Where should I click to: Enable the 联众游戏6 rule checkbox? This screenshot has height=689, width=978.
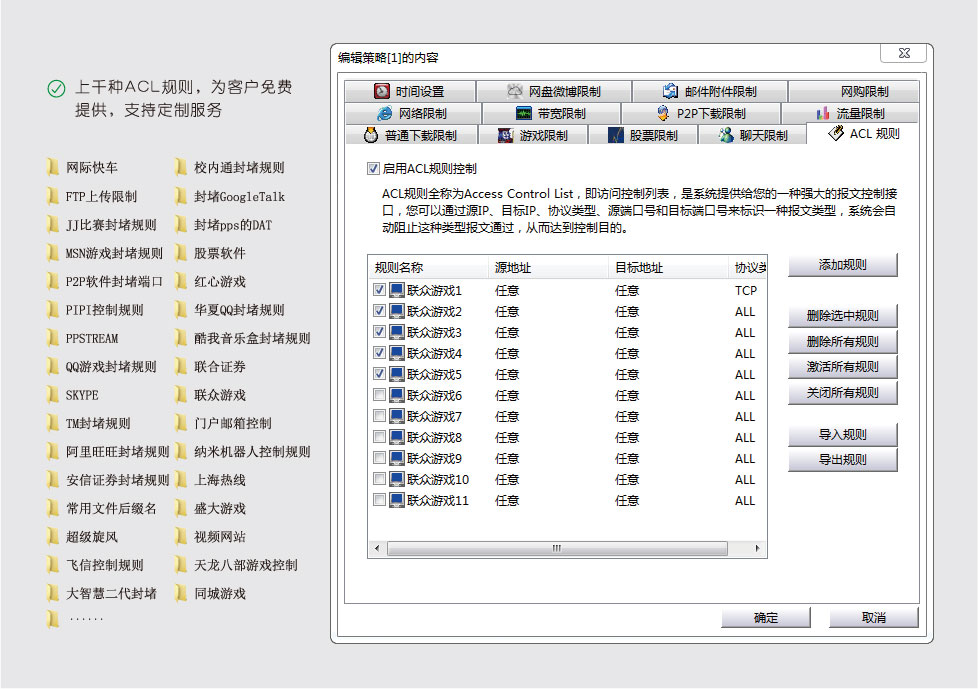(x=378, y=395)
